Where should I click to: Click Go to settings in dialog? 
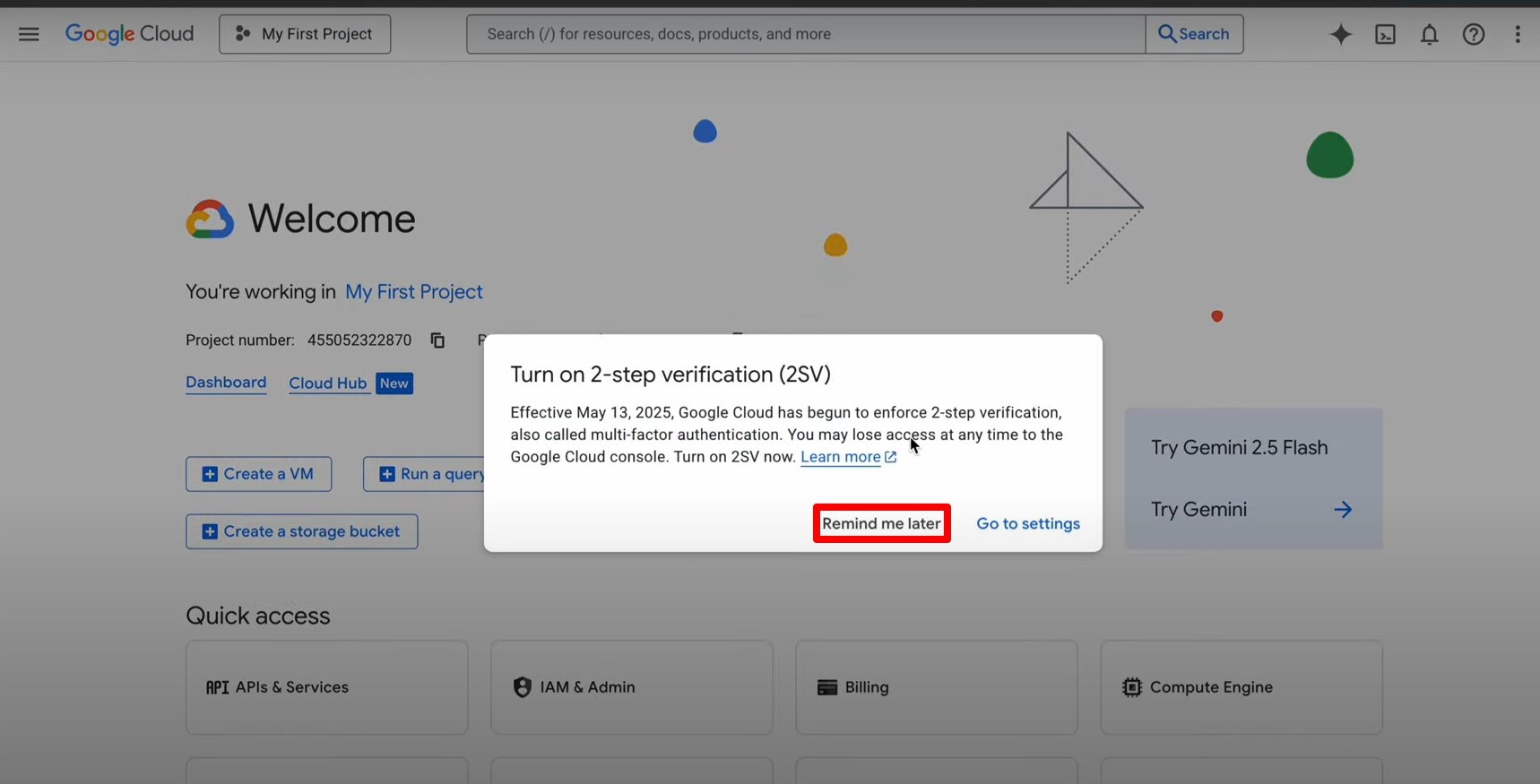1028,523
